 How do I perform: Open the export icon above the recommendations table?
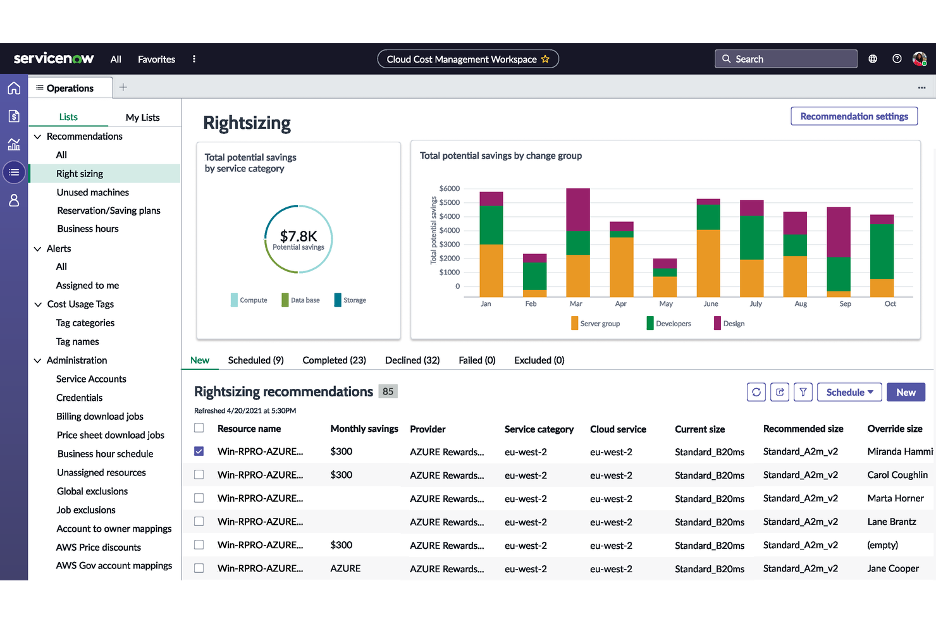(x=780, y=392)
